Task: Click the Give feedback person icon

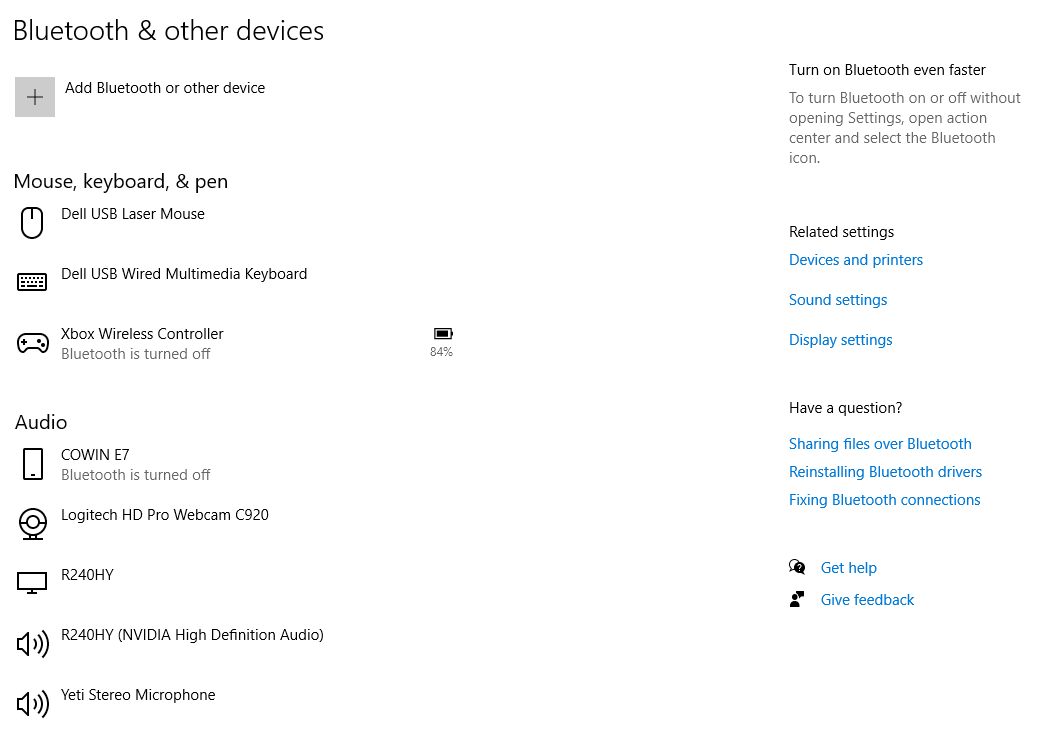Action: tap(797, 599)
